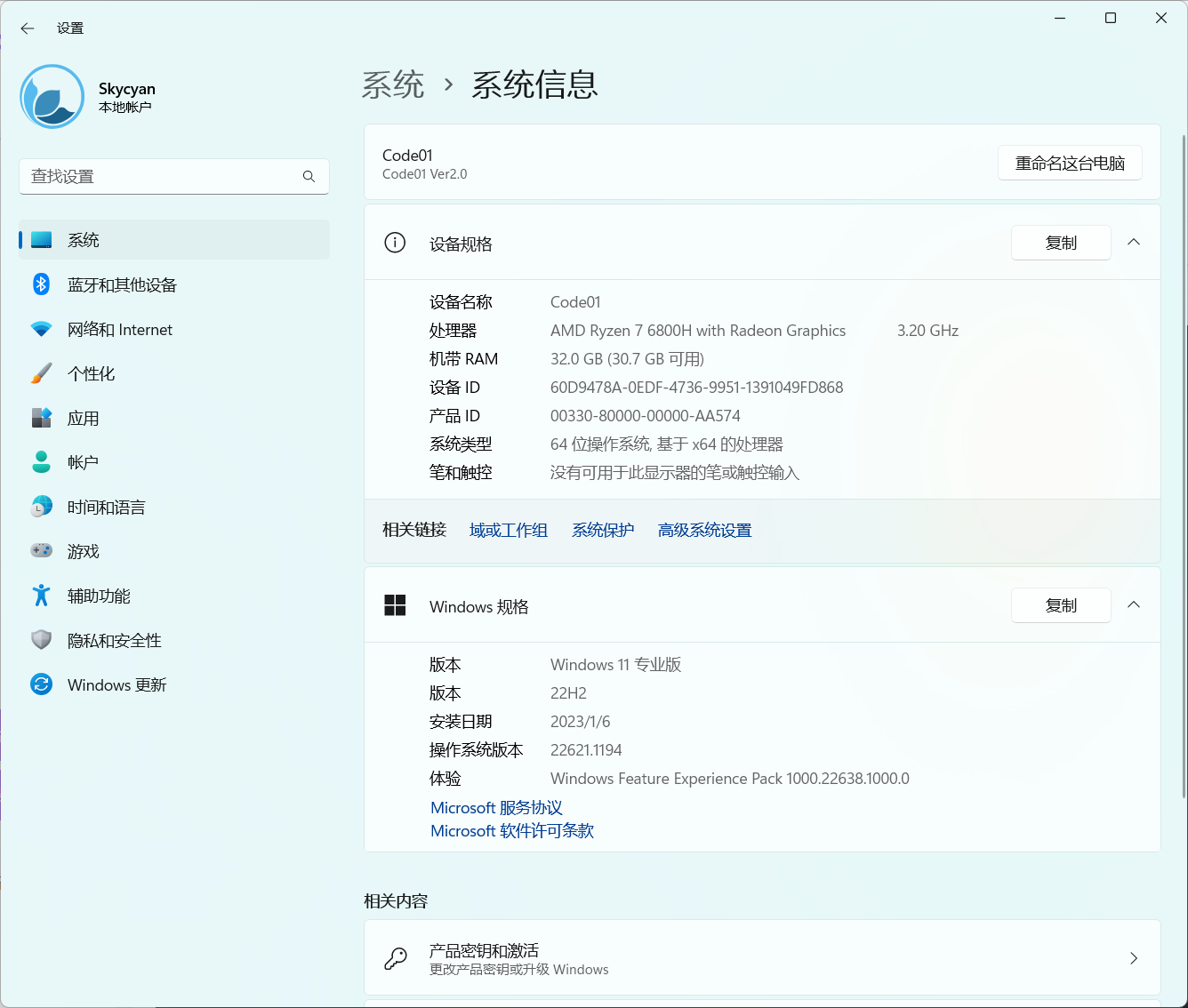
Task: Open the 系统保护 link
Action: [x=603, y=531]
